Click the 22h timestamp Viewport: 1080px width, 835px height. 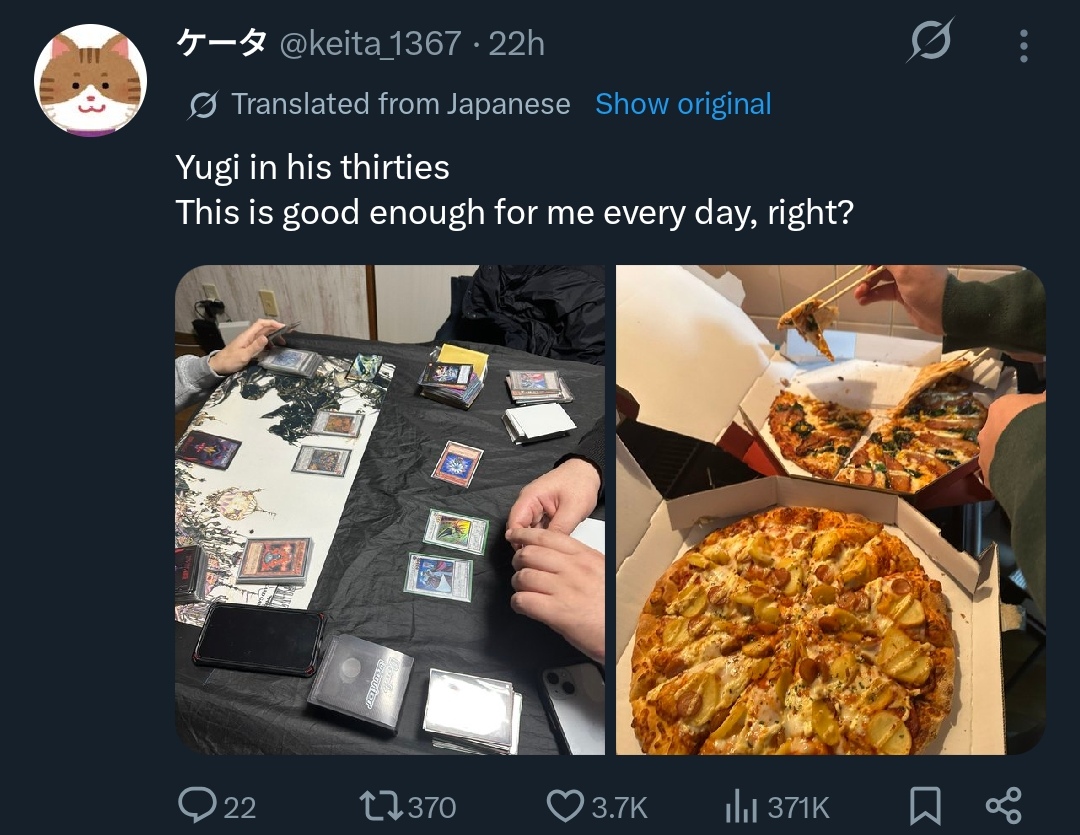click(x=517, y=44)
